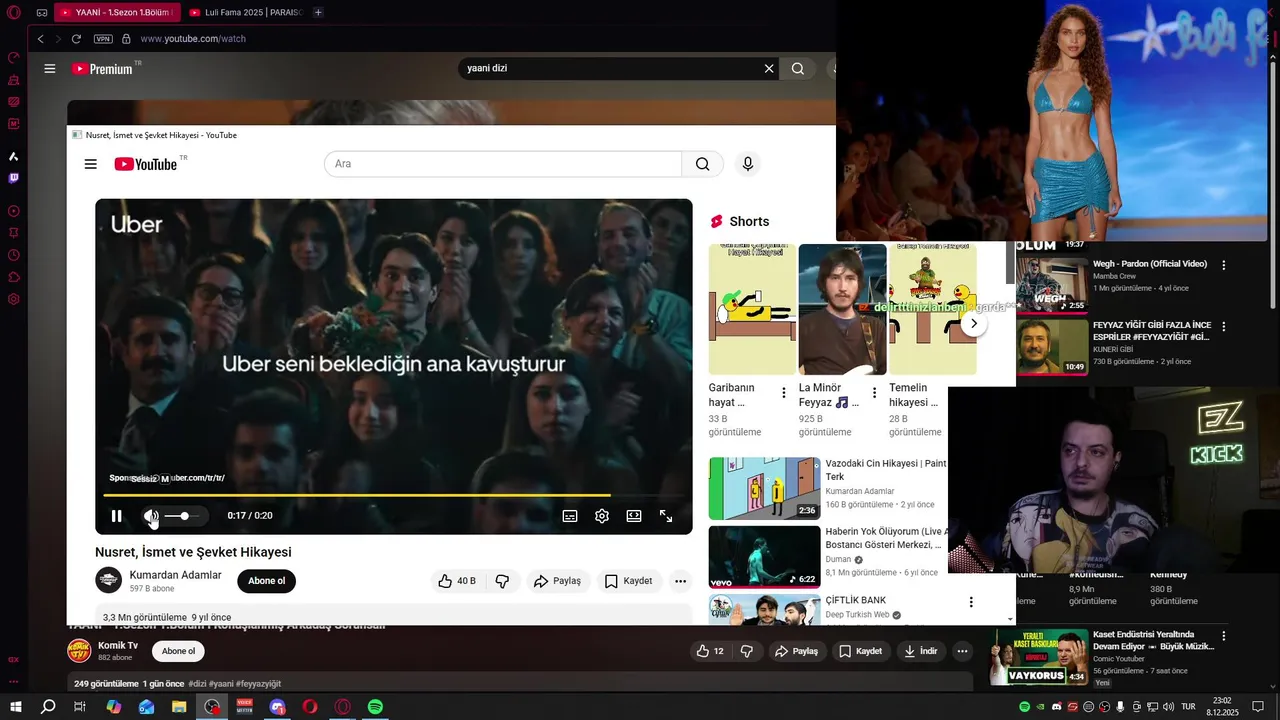1280x720 pixels.
Task: Click the www.youtube.com/watch address bar
Action: pyautogui.click(x=193, y=39)
